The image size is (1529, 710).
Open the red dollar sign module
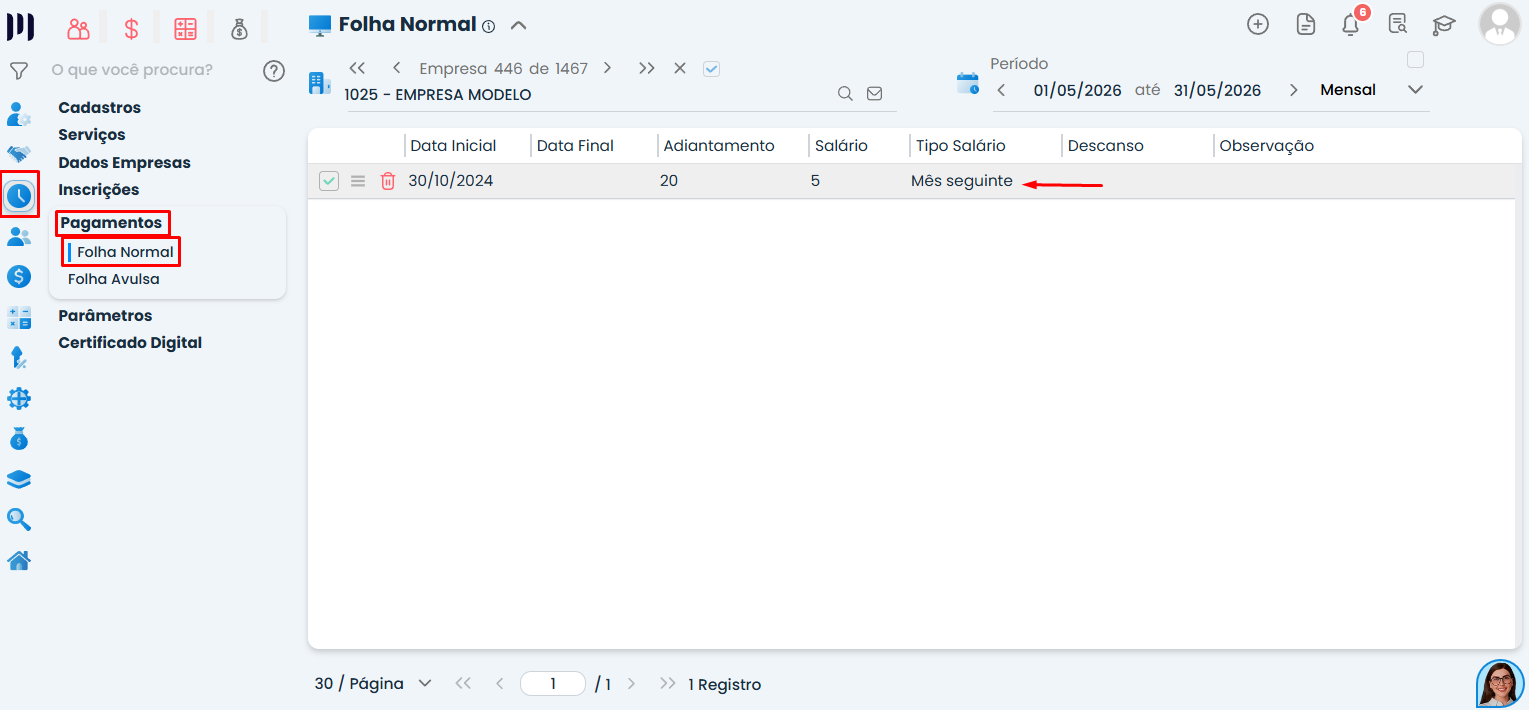(131, 29)
